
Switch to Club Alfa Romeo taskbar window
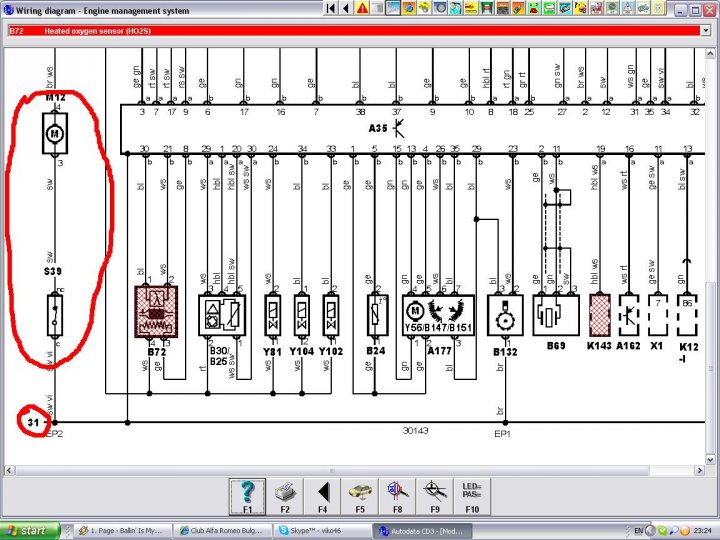click(x=221, y=530)
